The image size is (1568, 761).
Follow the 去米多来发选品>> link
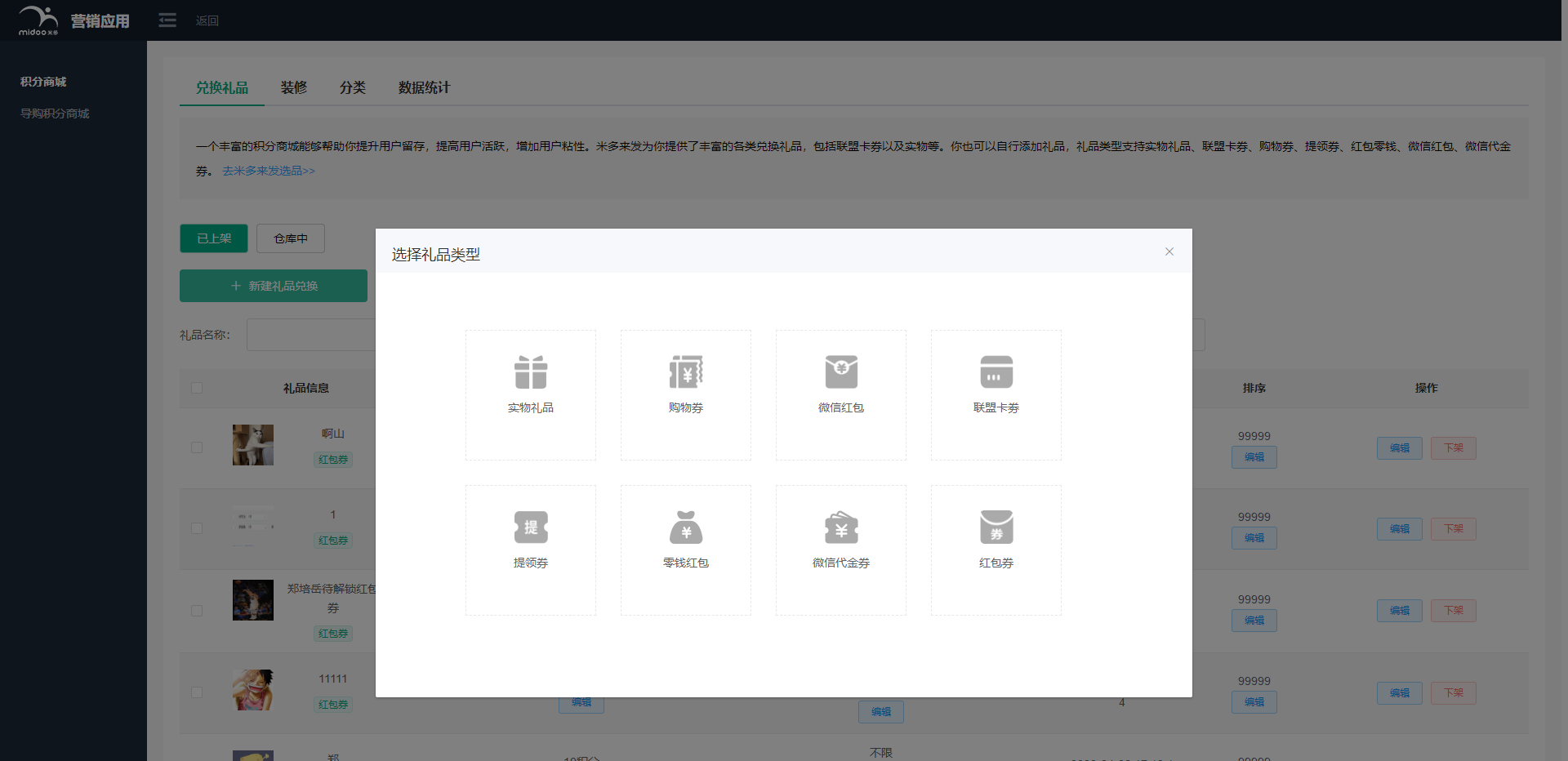point(269,171)
